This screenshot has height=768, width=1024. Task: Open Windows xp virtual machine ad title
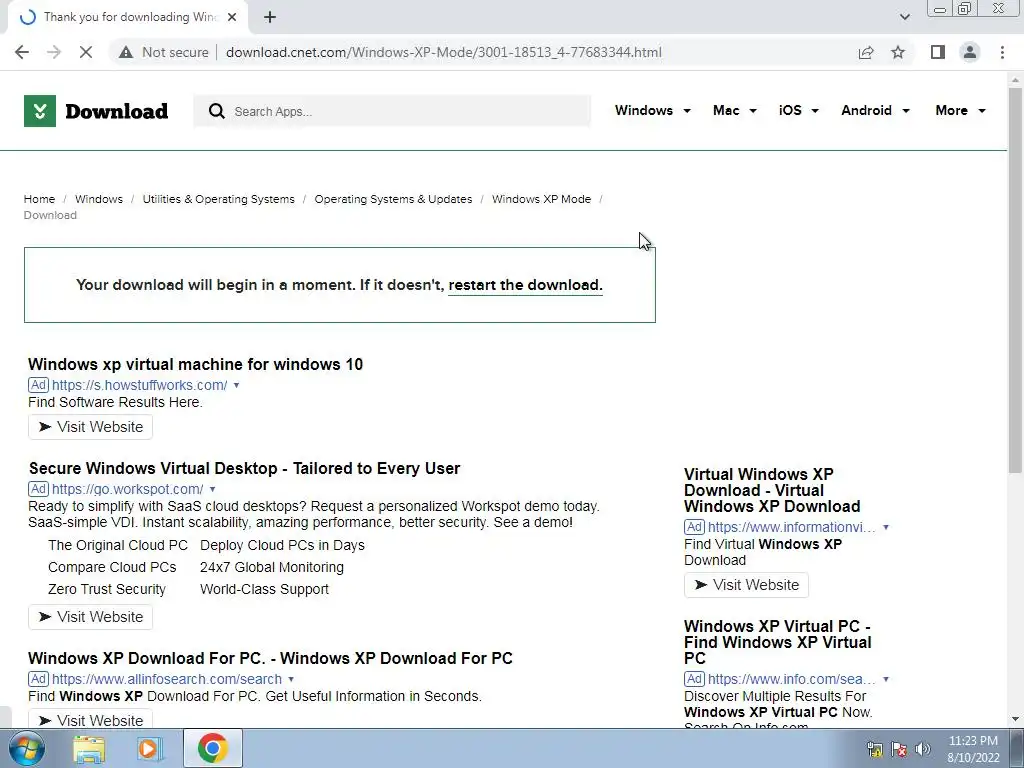click(x=195, y=364)
